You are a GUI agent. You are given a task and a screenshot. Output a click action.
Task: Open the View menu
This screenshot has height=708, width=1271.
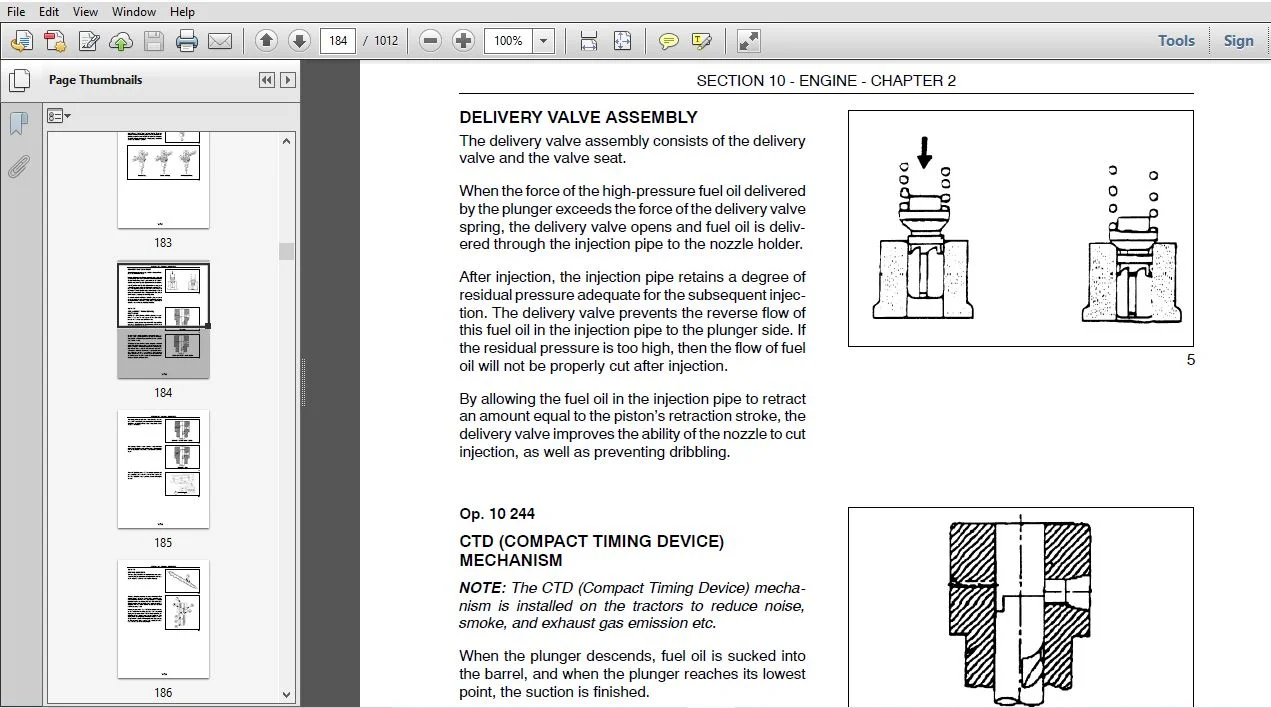(86, 12)
